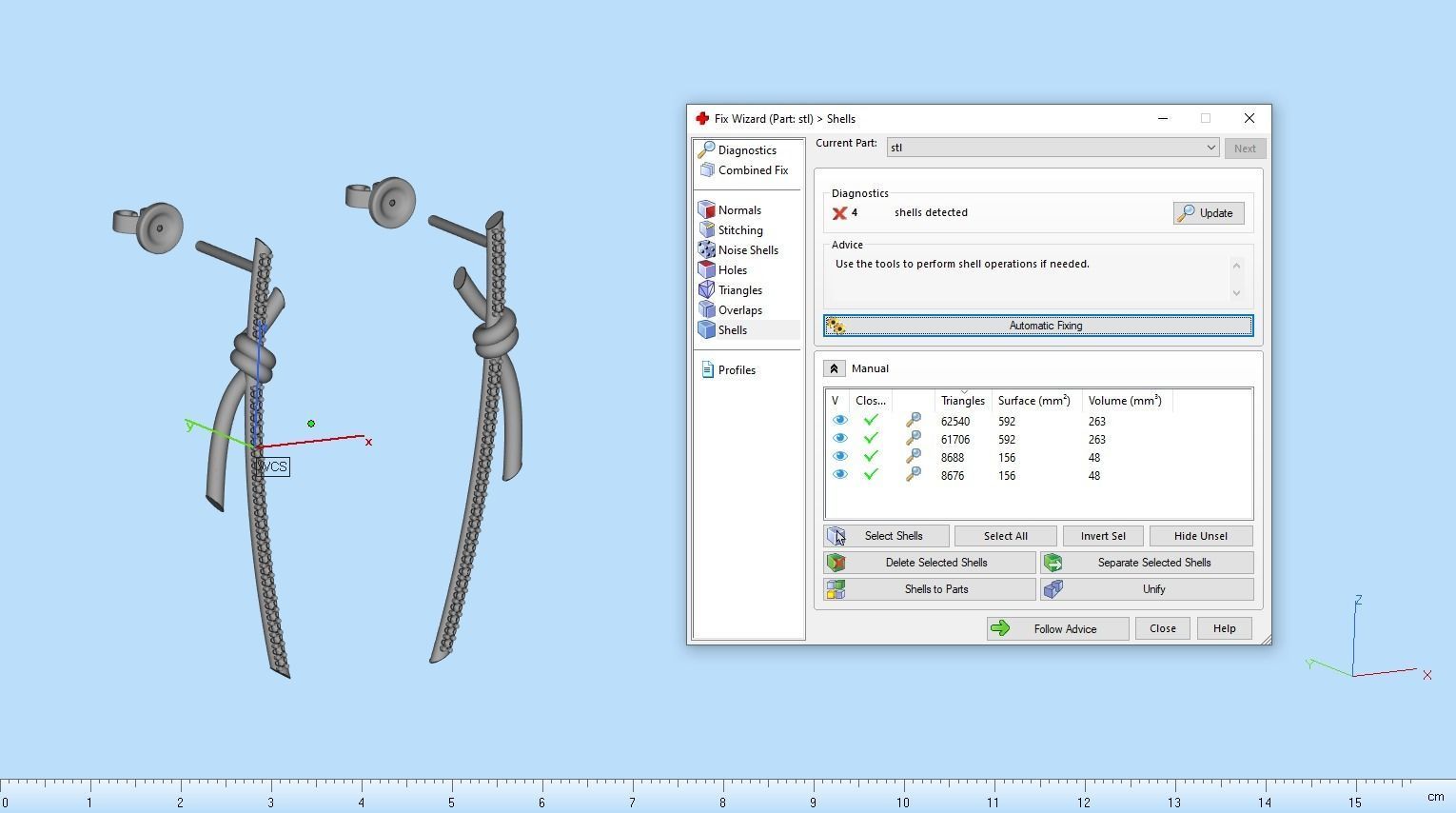Image resolution: width=1456 pixels, height=813 pixels.
Task: Click the Profiles document icon
Action: (x=707, y=370)
